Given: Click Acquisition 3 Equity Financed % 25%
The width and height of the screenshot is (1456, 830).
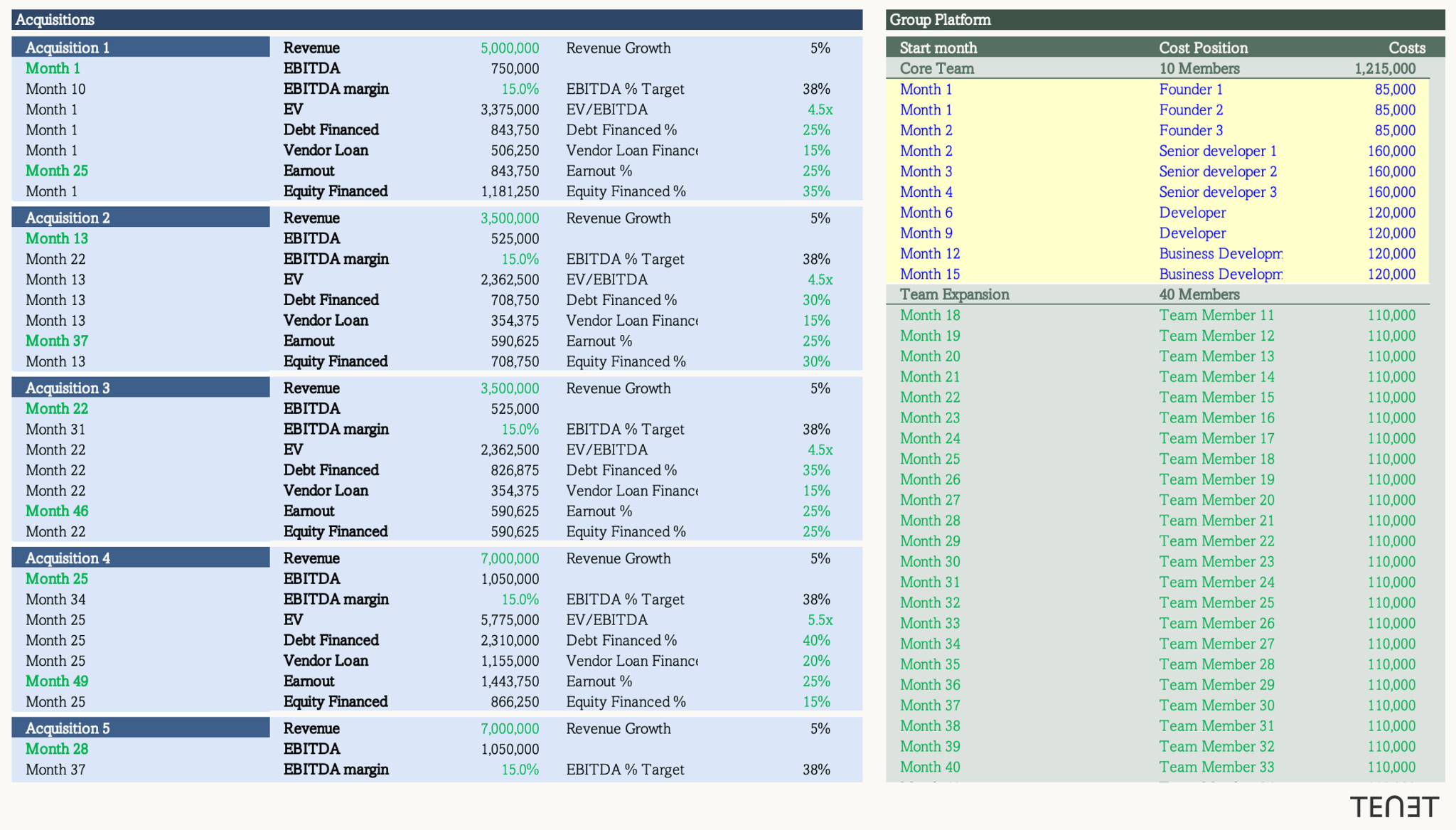Looking at the screenshot, I should pyautogui.click(x=816, y=531).
